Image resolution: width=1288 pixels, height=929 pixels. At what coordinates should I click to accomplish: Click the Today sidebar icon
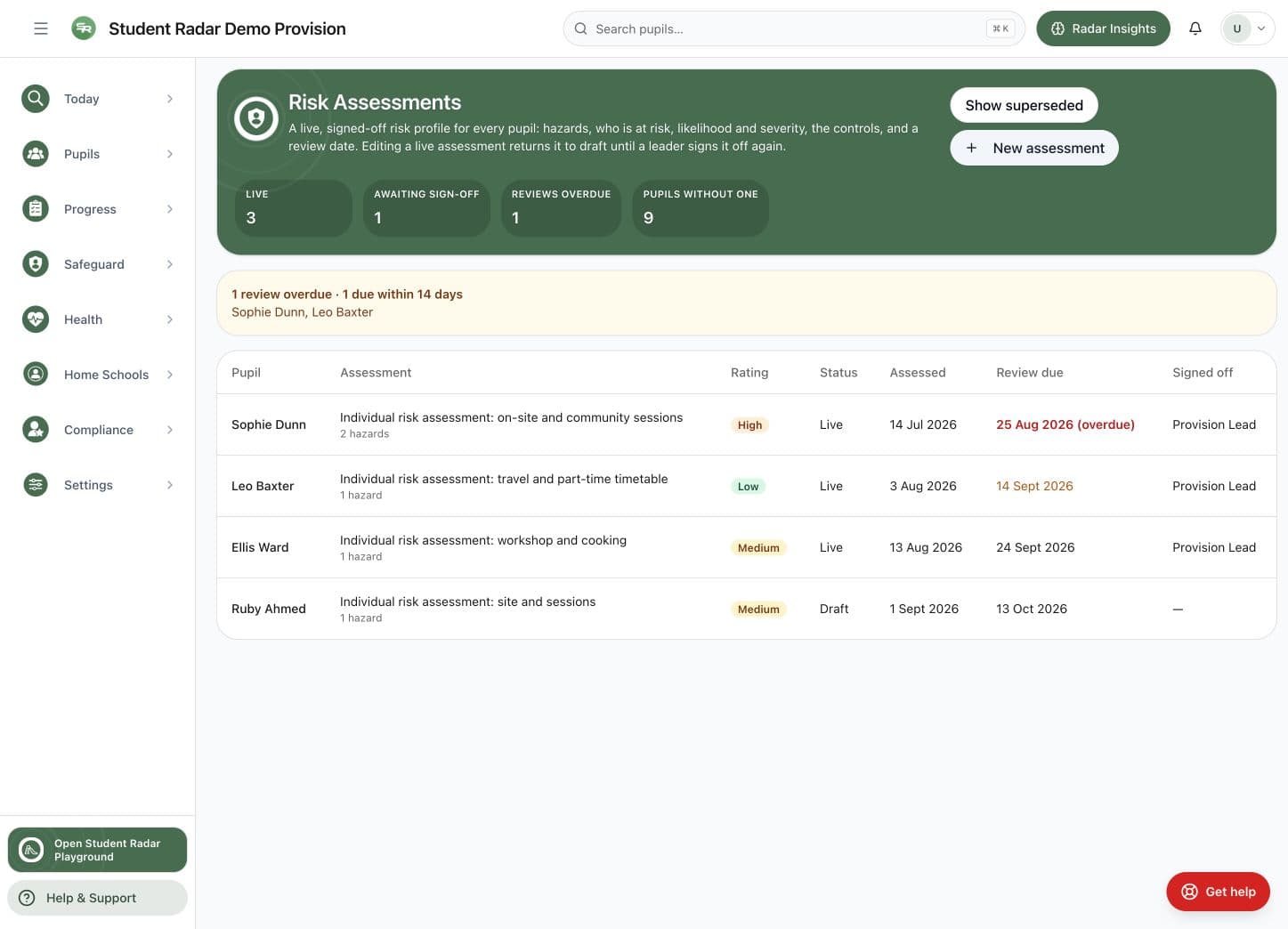pos(36,99)
